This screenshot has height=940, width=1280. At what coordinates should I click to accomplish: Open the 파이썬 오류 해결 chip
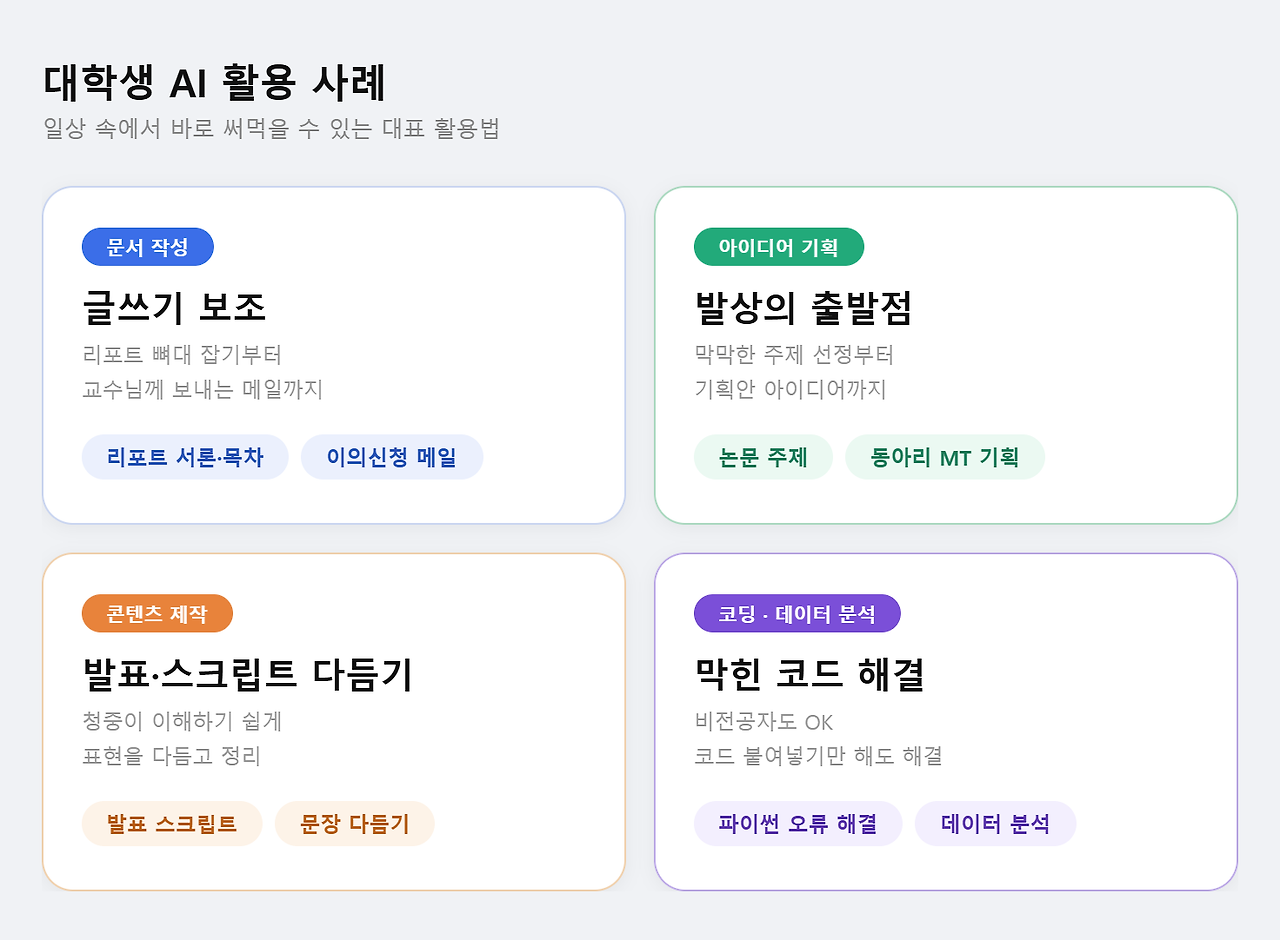[x=798, y=824]
